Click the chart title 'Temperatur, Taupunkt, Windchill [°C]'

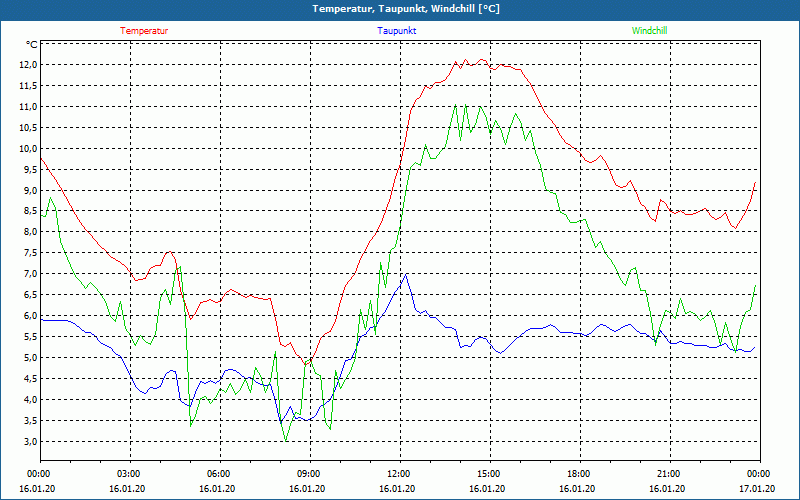406,9
